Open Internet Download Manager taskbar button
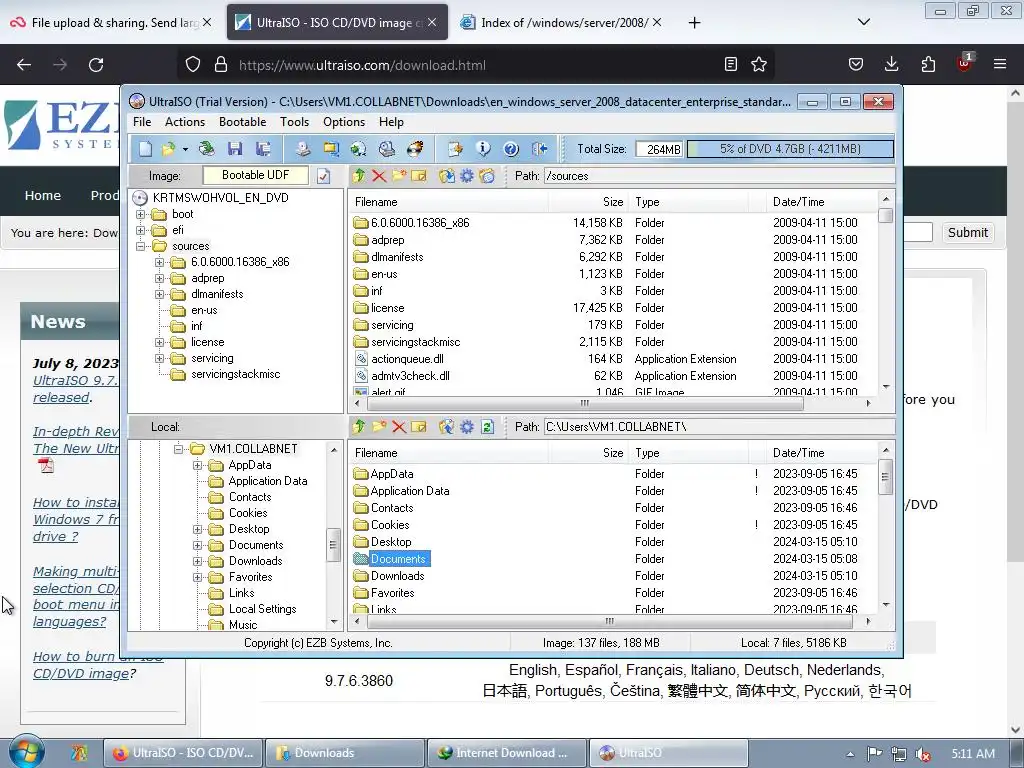This screenshot has height=768, width=1024. 507,753
